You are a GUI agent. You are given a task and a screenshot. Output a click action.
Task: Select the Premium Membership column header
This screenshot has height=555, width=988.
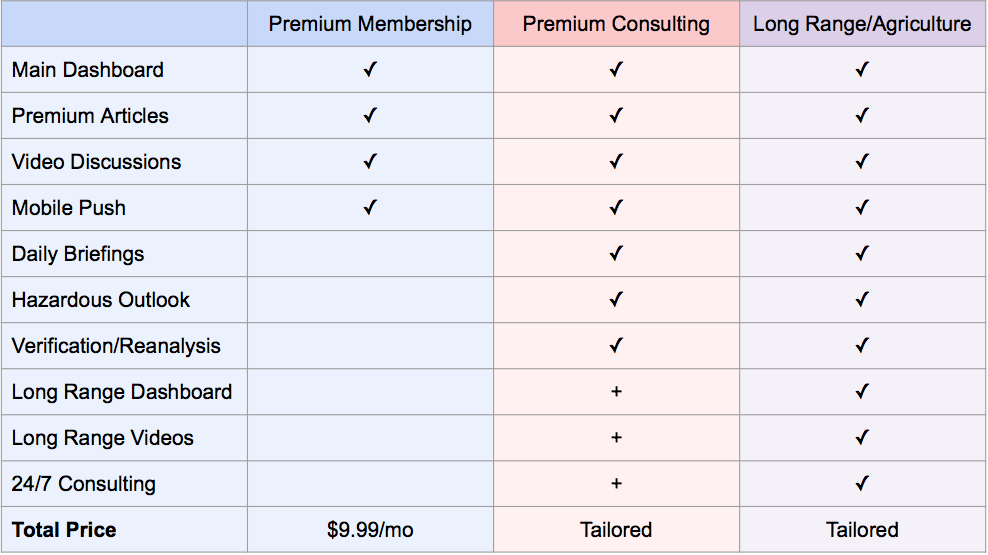point(370,24)
